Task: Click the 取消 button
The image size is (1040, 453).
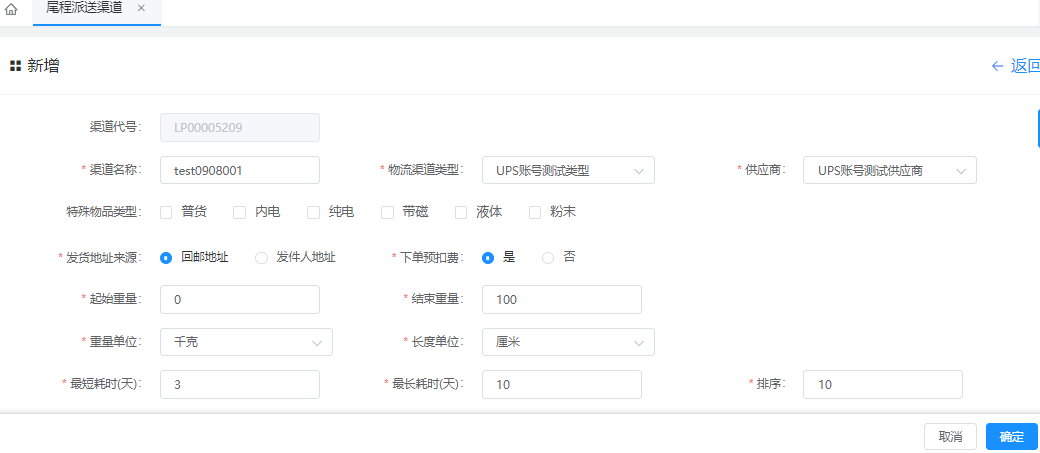Action: [950, 436]
